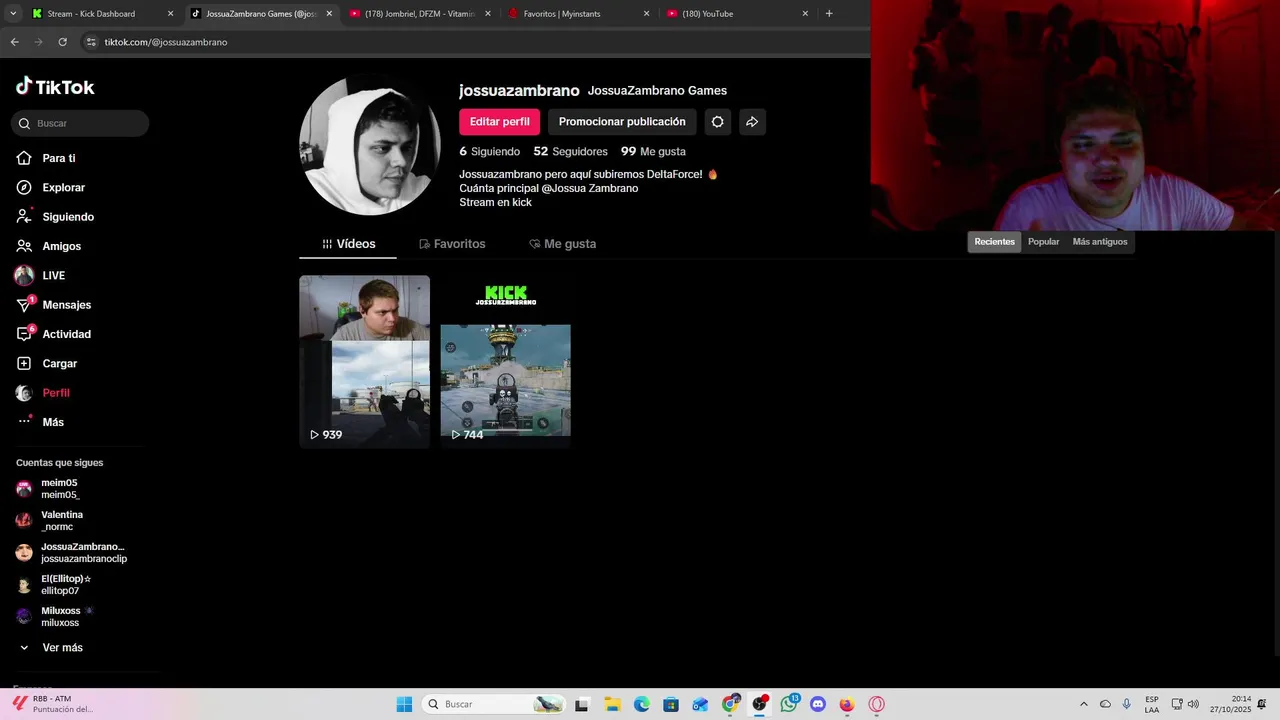The width and height of the screenshot is (1280, 720).
Task: Open the video with 939 views
Action: (364, 361)
